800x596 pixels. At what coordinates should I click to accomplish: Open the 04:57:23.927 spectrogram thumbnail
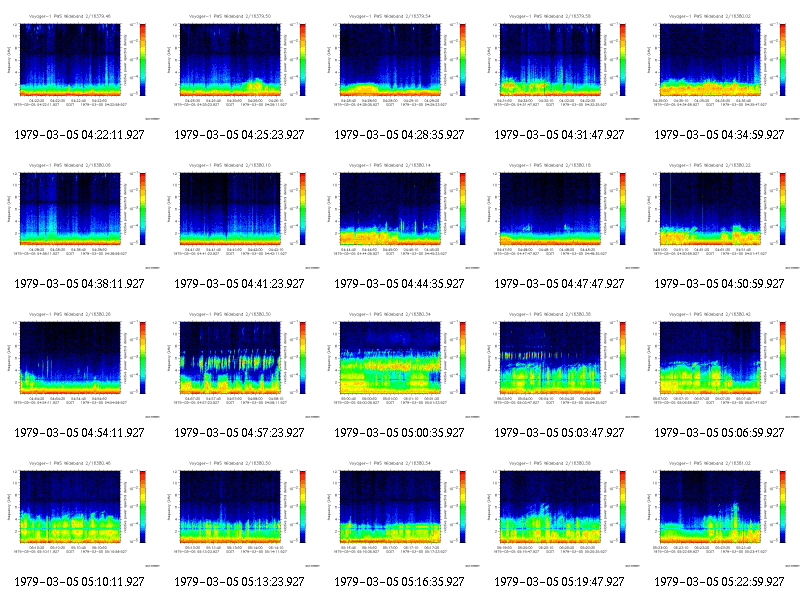click(x=240, y=364)
